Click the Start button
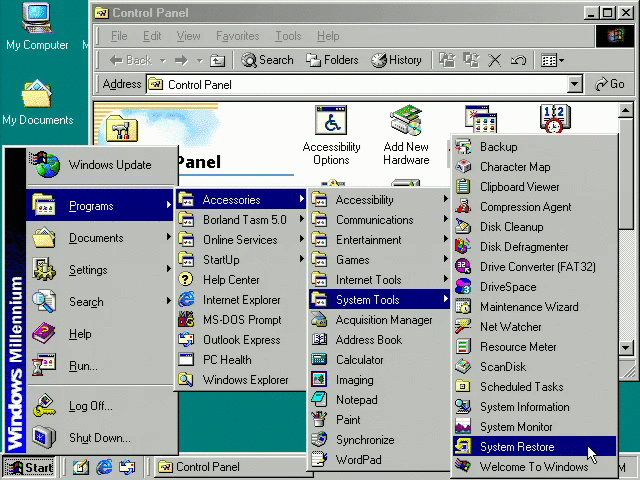The width and height of the screenshot is (640, 480). 29,467
